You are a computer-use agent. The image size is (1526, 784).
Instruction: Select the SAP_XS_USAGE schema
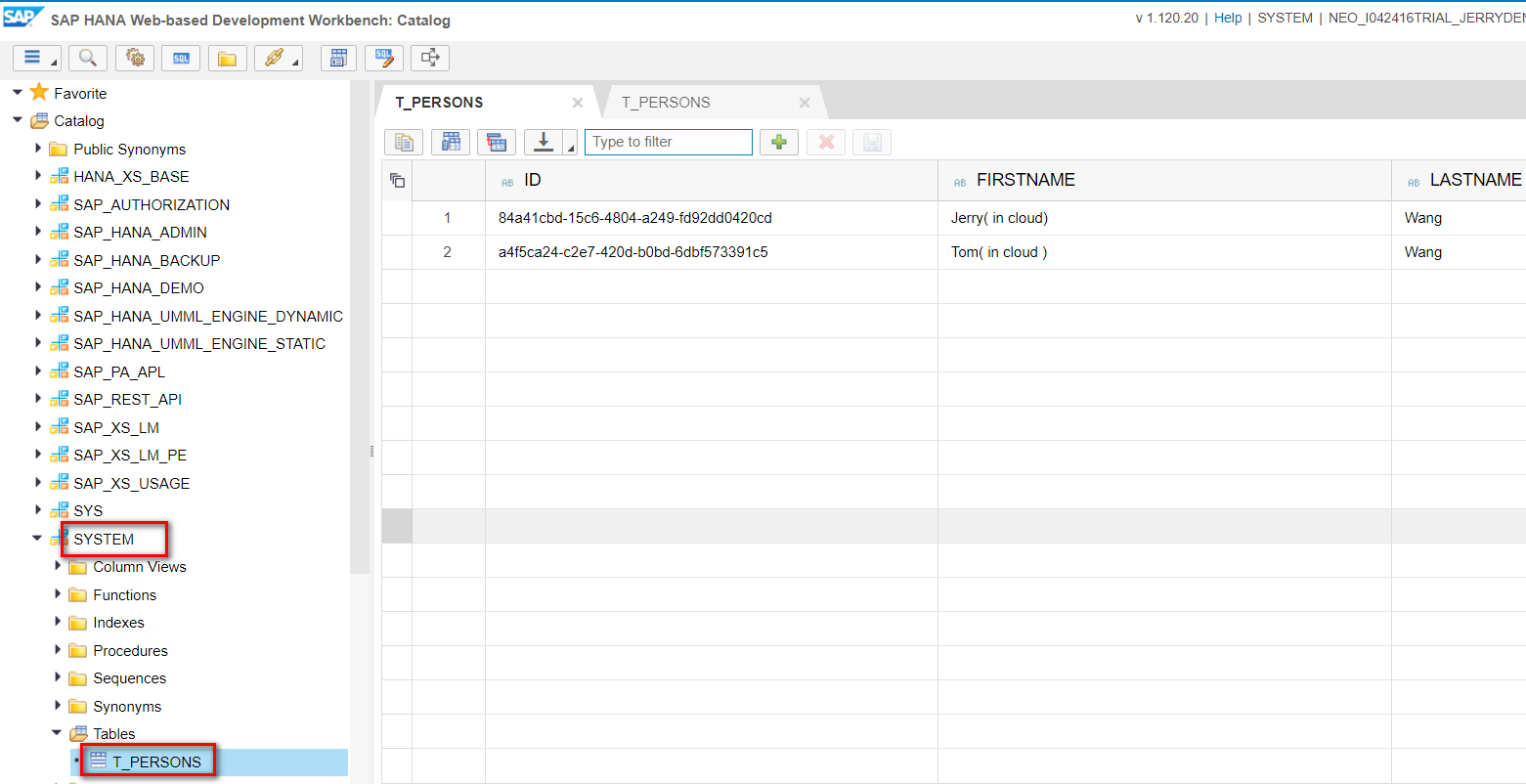(131, 483)
